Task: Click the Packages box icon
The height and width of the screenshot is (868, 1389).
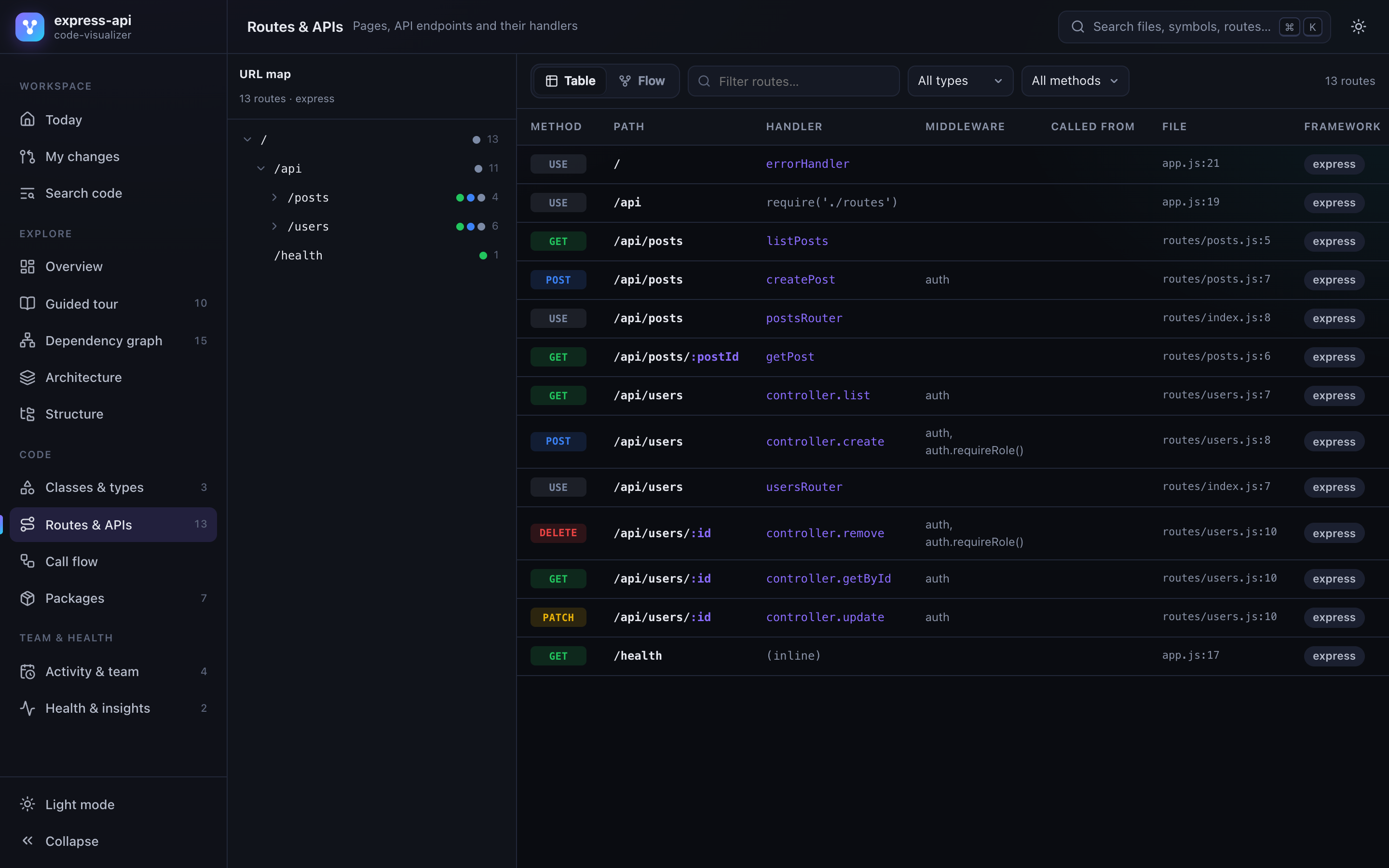Action: pyautogui.click(x=27, y=598)
